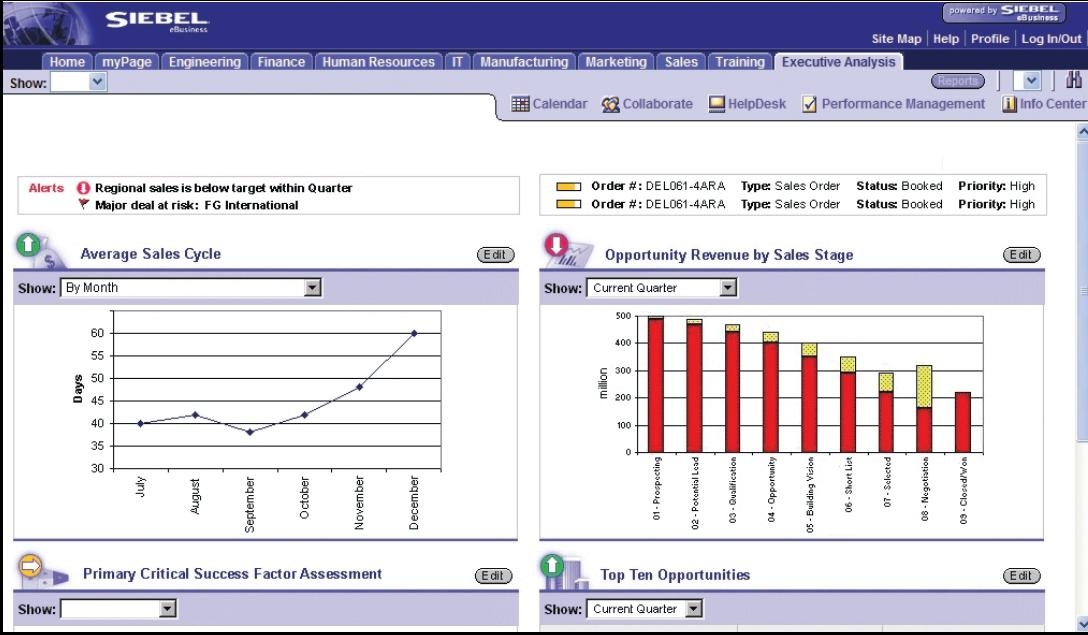
Task: Open Performance Management checkmark icon
Action: coord(809,104)
